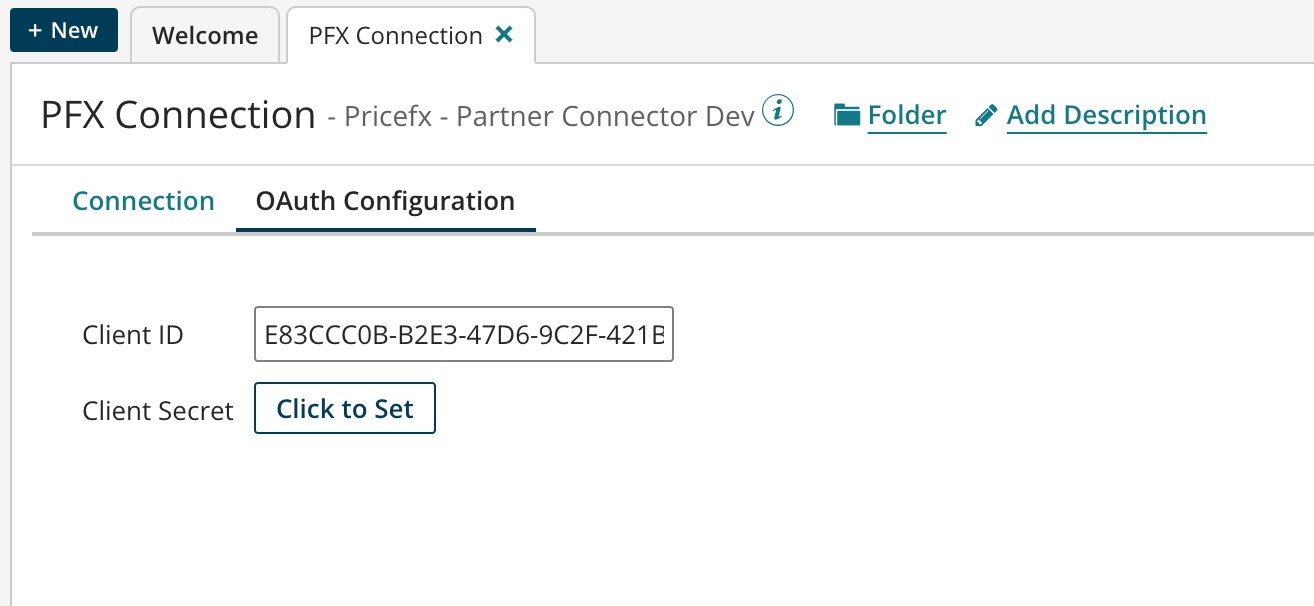Close the PFX Connection tab with the X

coord(505,33)
